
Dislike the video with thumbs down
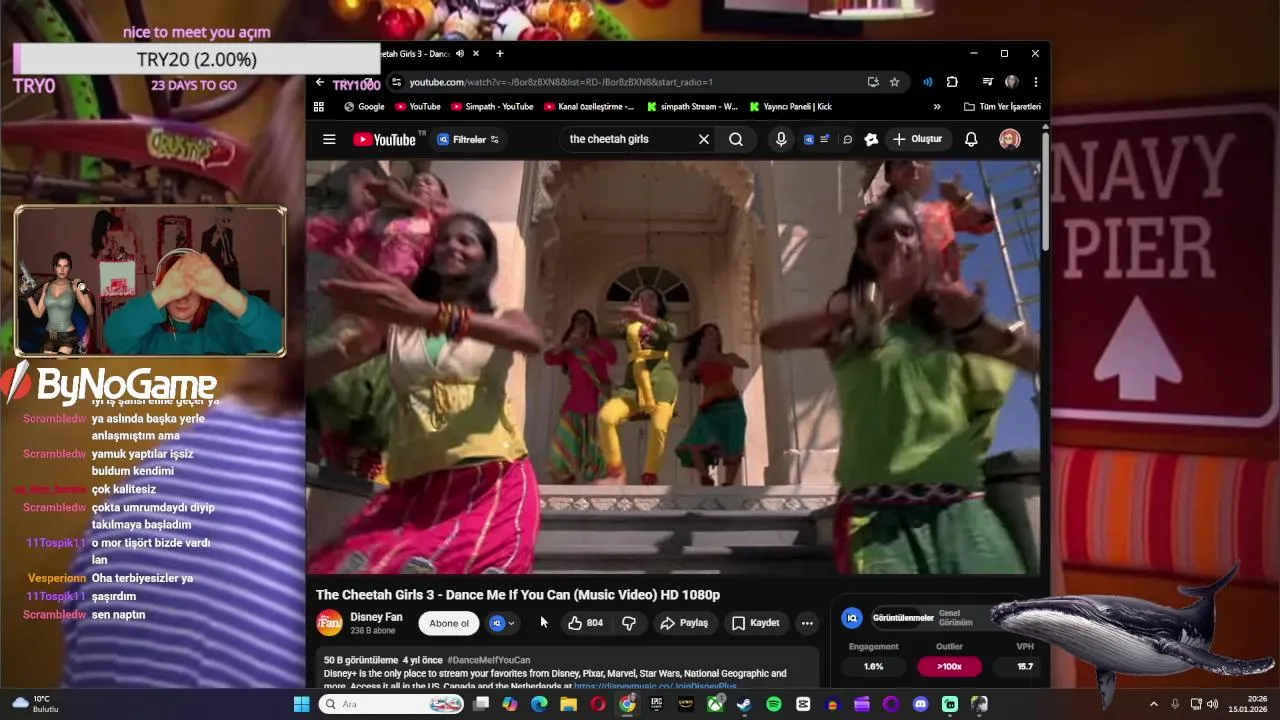click(x=629, y=623)
